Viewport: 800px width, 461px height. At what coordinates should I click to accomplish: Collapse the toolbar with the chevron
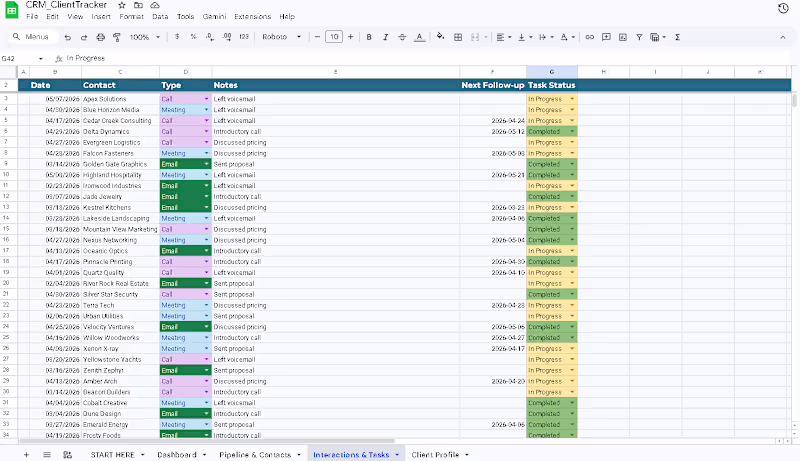click(x=783, y=37)
